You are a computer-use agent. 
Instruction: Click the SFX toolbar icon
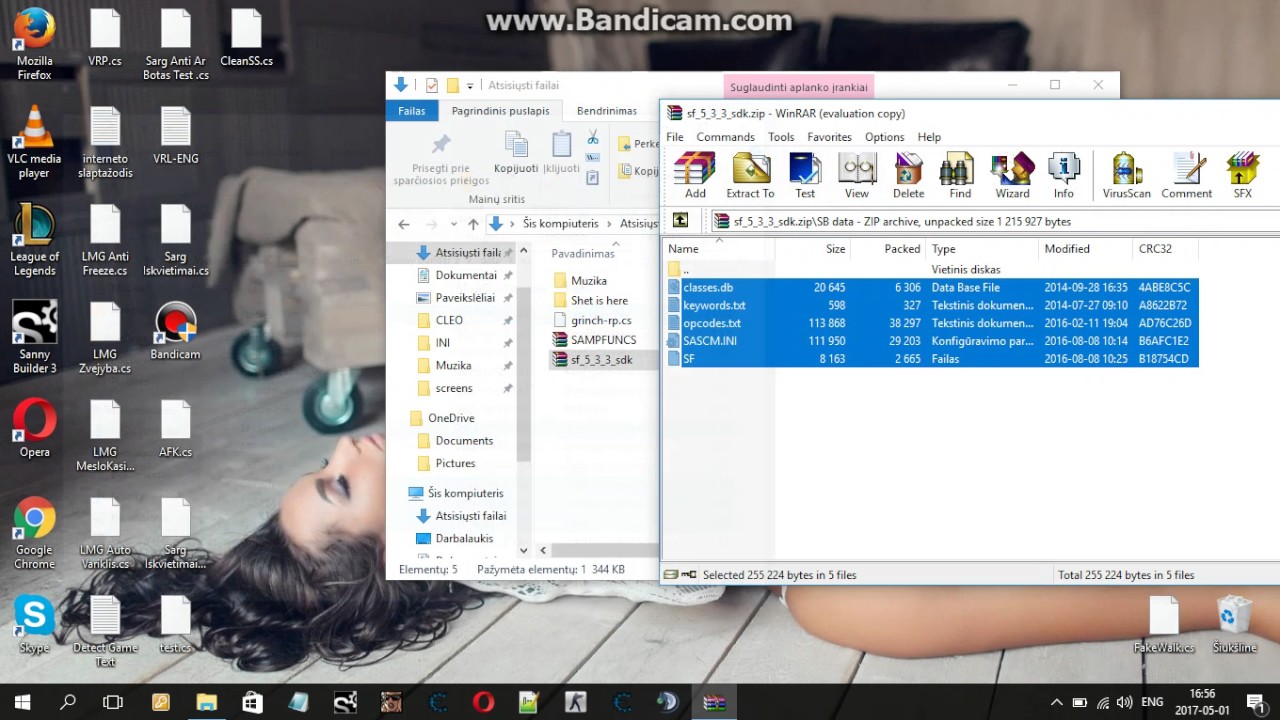click(1242, 175)
